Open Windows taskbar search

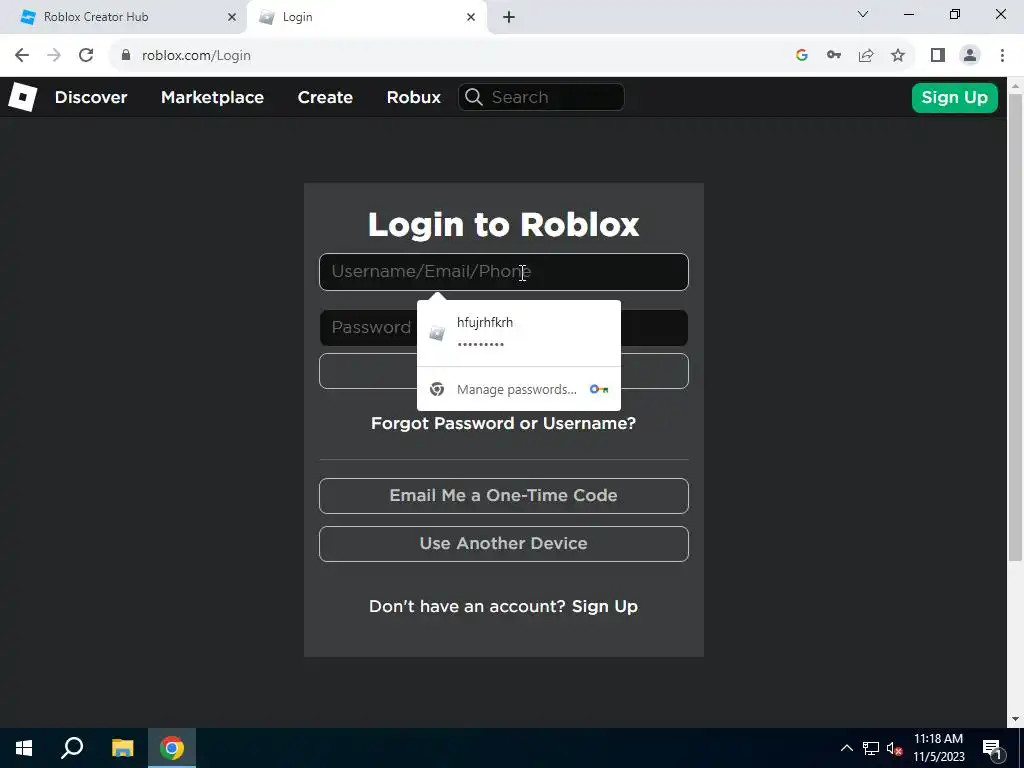(72, 748)
